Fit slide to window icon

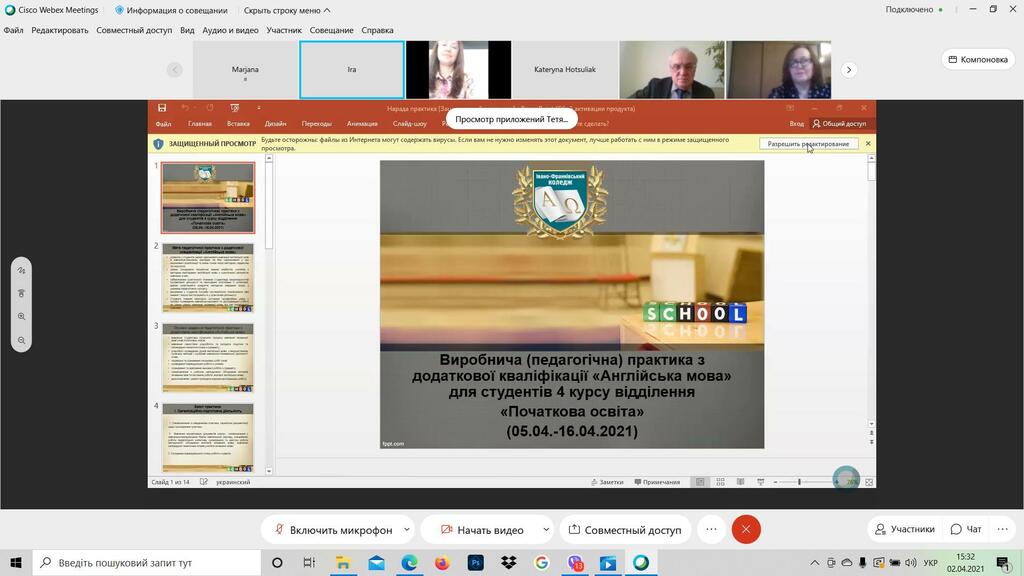[869, 482]
